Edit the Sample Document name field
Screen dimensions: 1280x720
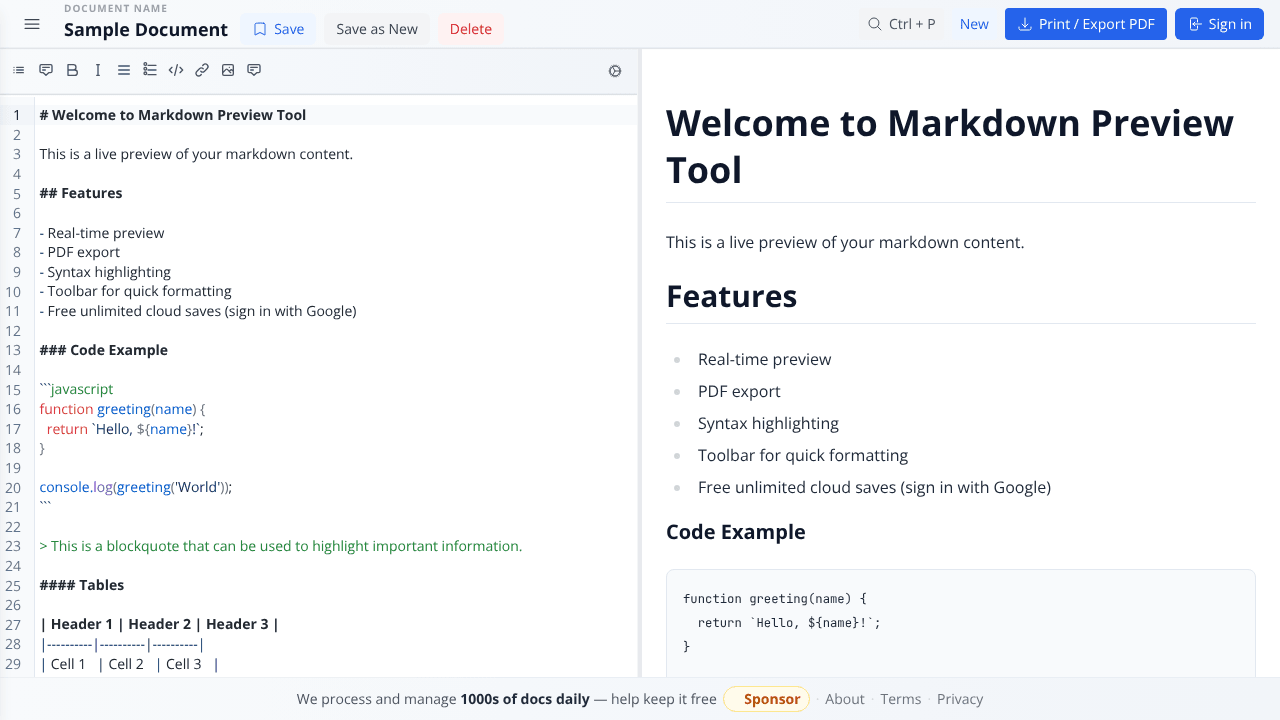146,30
